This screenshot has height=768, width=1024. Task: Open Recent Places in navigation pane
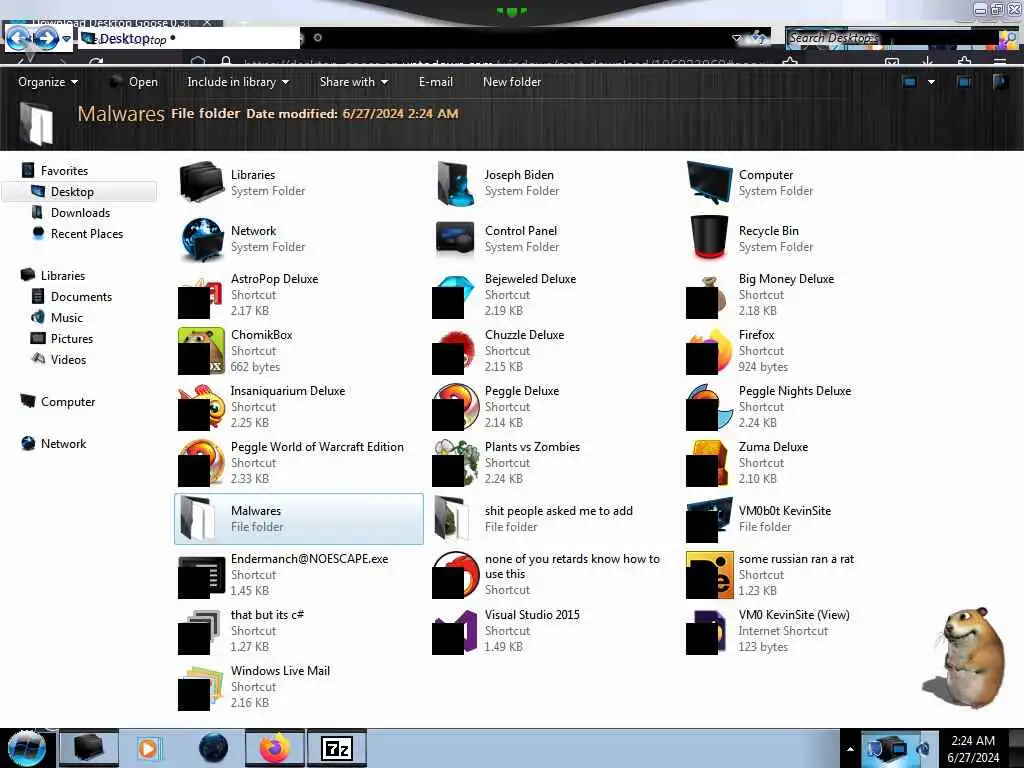pyautogui.click(x=87, y=233)
